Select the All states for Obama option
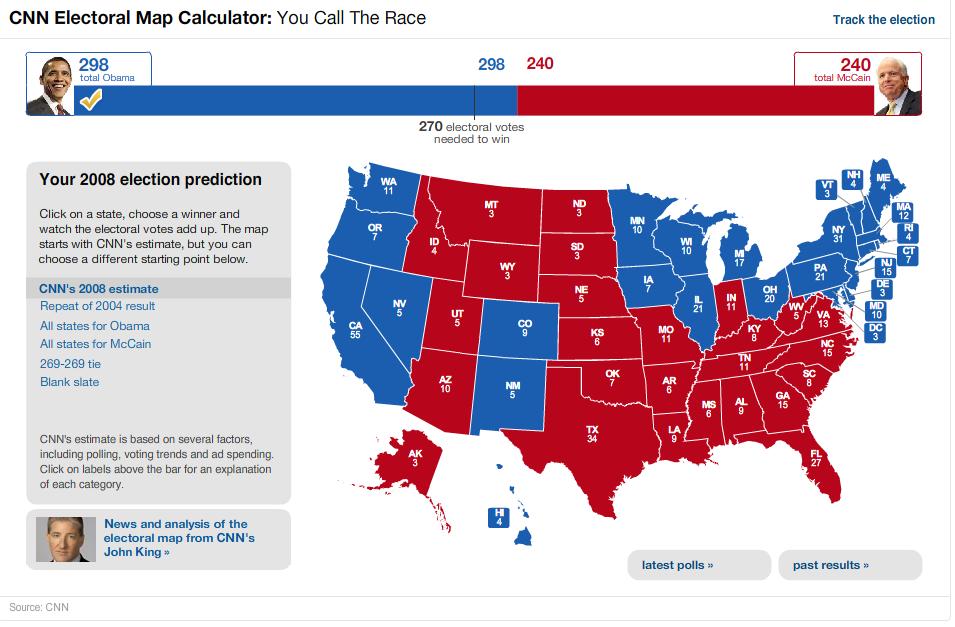This screenshot has width=955, height=627. pos(95,326)
